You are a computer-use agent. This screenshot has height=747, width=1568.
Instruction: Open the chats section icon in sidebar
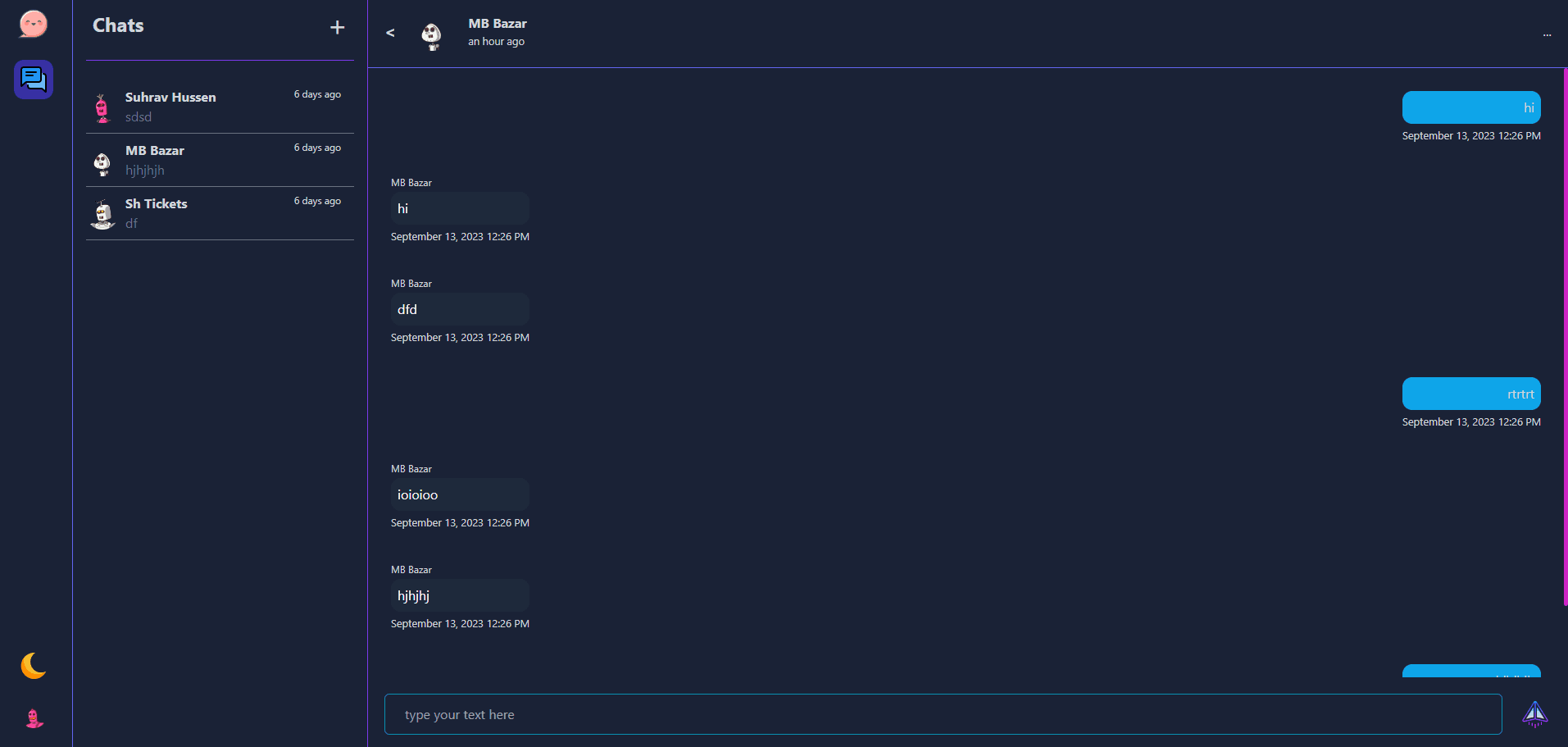tap(34, 80)
